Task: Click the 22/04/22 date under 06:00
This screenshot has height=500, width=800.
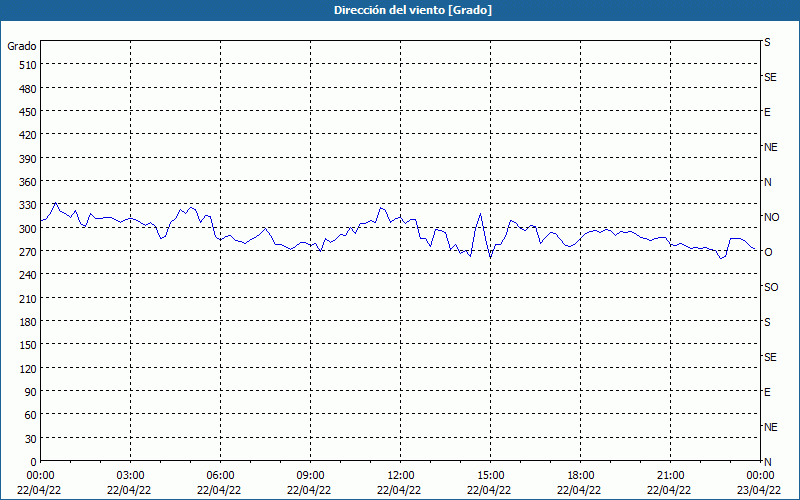Action: tap(220, 490)
